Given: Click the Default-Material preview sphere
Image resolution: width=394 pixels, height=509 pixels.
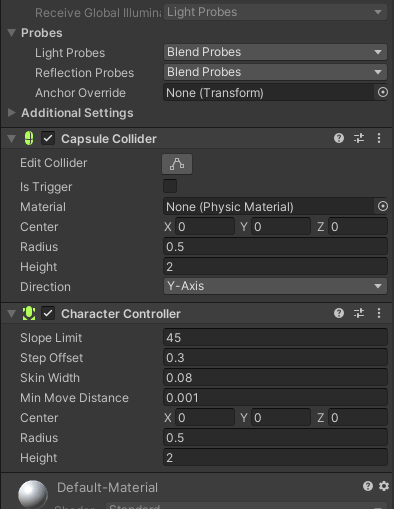Looking at the screenshot, I should pos(33,494).
